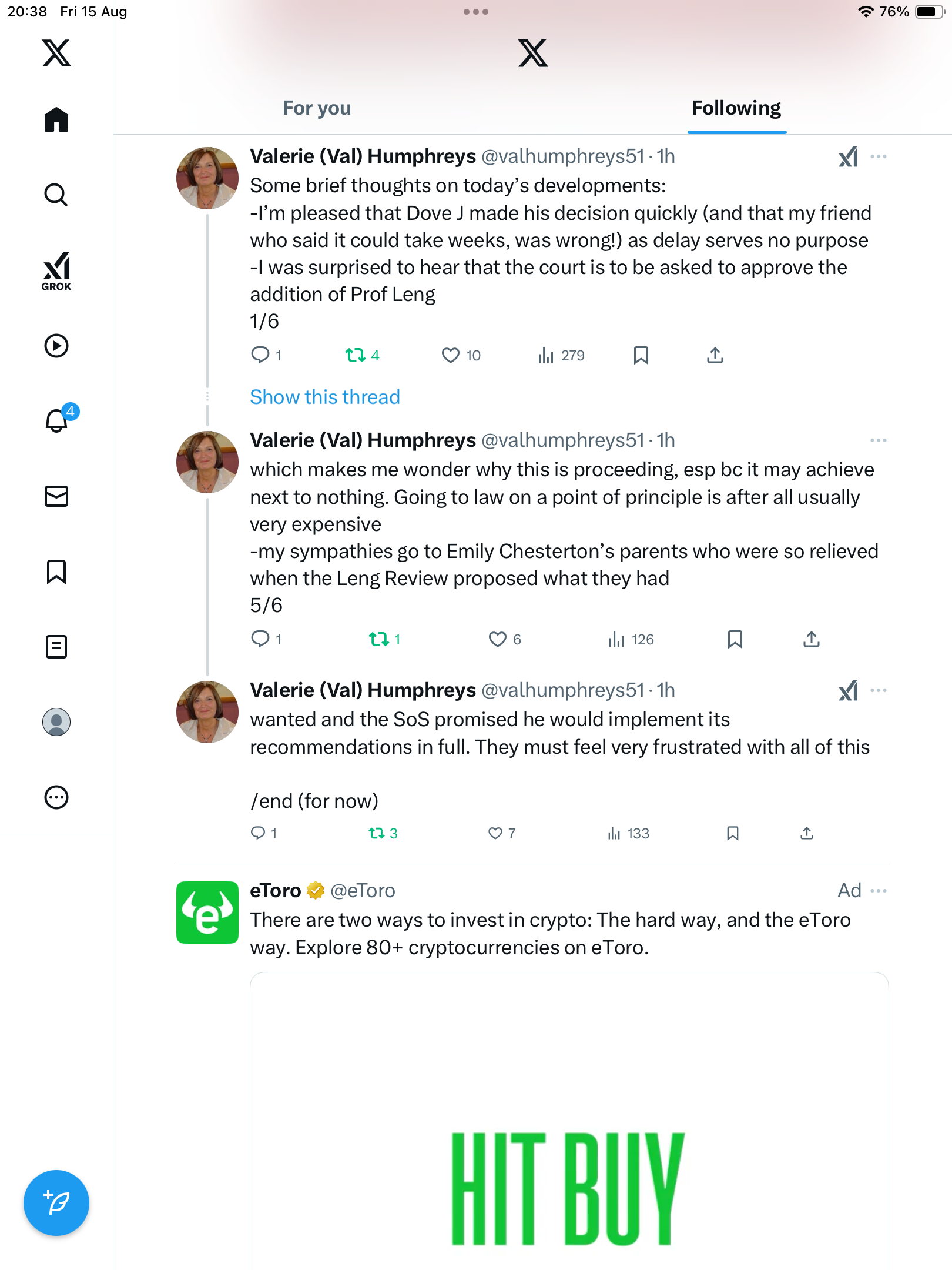The height and width of the screenshot is (1270, 952).
Task: Tap the compose new post button
Action: (x=56, y=1203)
